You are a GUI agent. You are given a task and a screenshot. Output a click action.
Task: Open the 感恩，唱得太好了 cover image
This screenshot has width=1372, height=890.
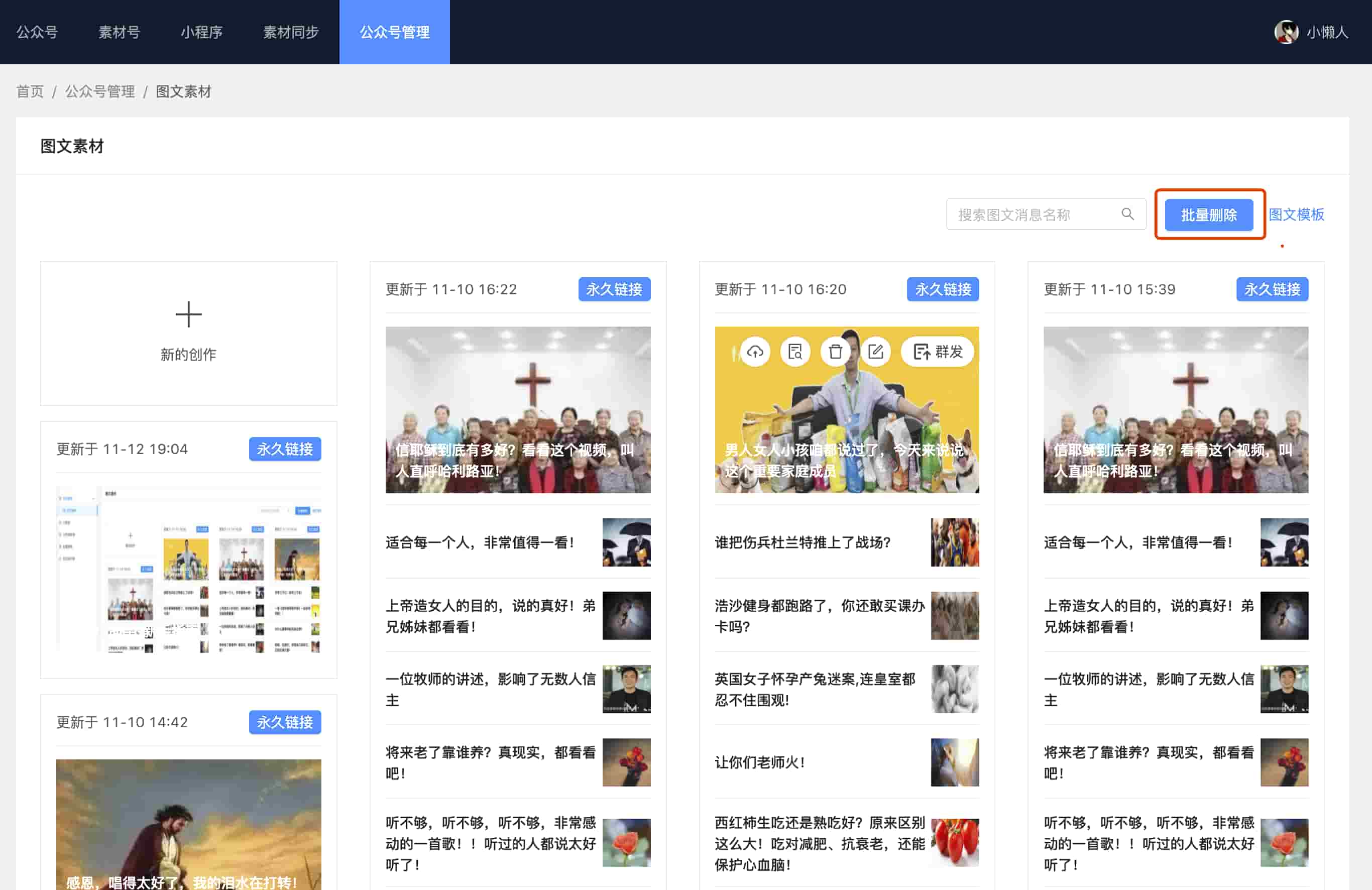[x=188, y=825]
